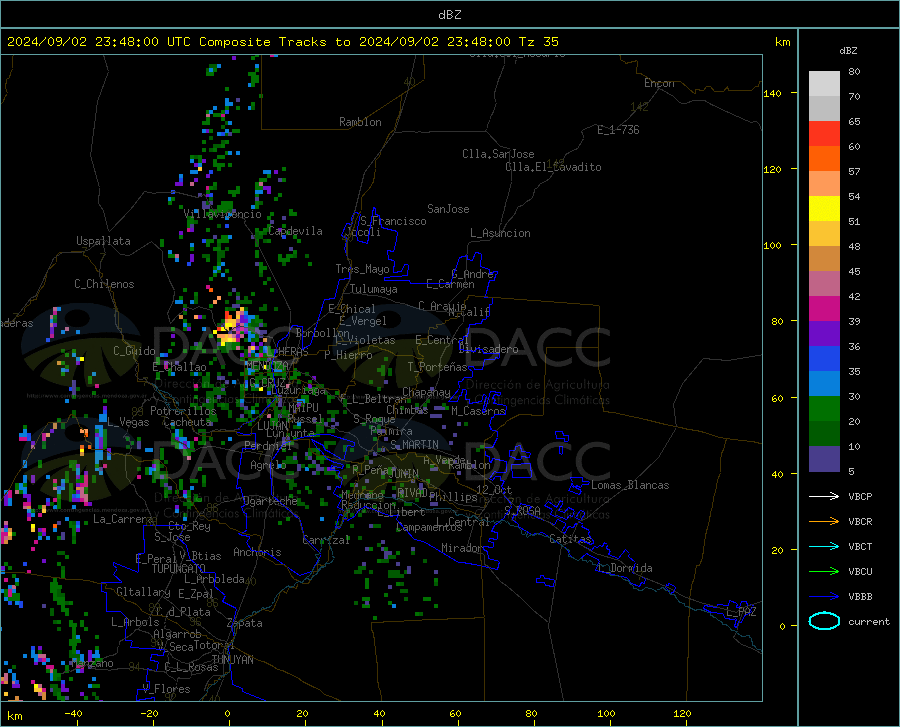This screenshot has height=727, width=900.
Task: Click the L_Asuncion map label
Action: tap(500, 233)
